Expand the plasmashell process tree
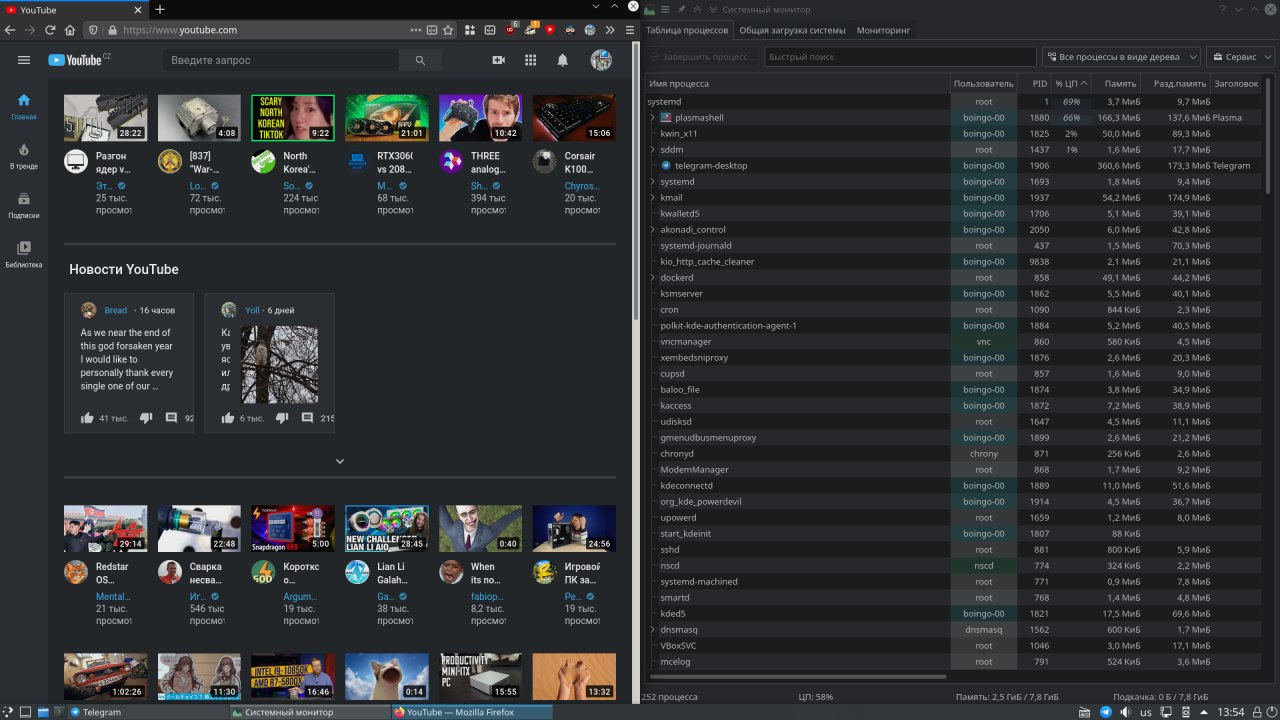The height and width of the screenshot is (720, 1280). point(652,118)
